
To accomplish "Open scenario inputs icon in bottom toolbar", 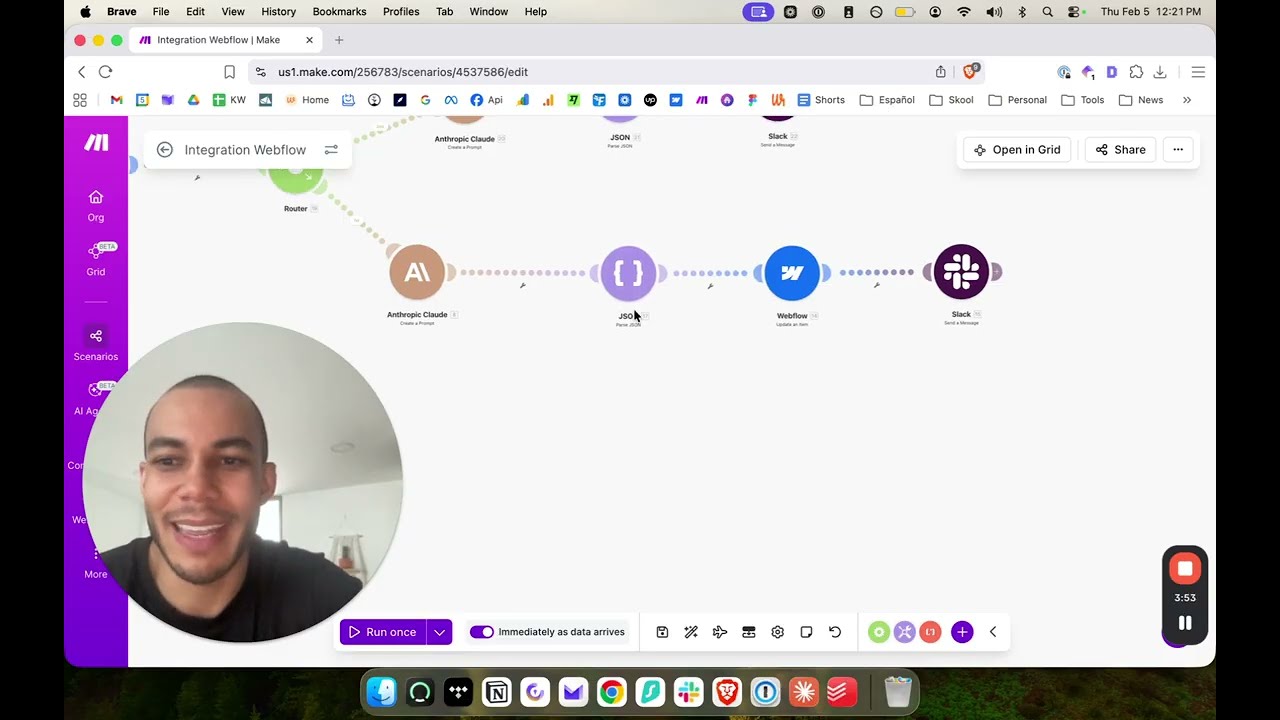I will tap(748, 632).
